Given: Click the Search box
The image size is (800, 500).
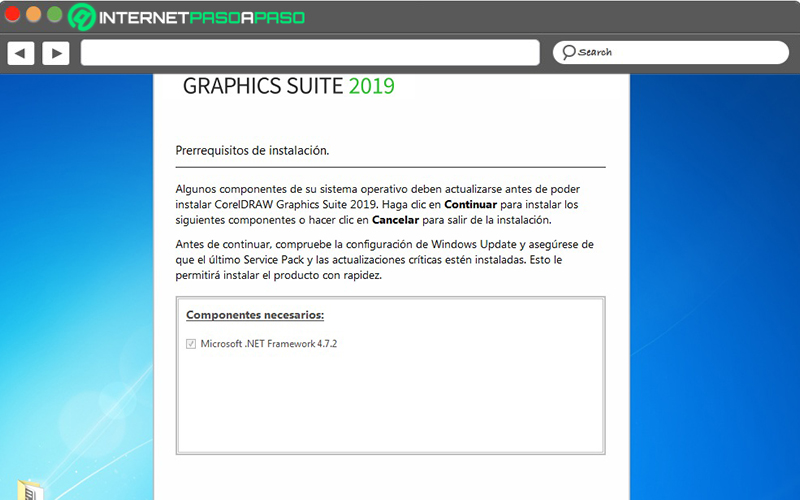Looking at the screenshot, I should click(670, 53).
